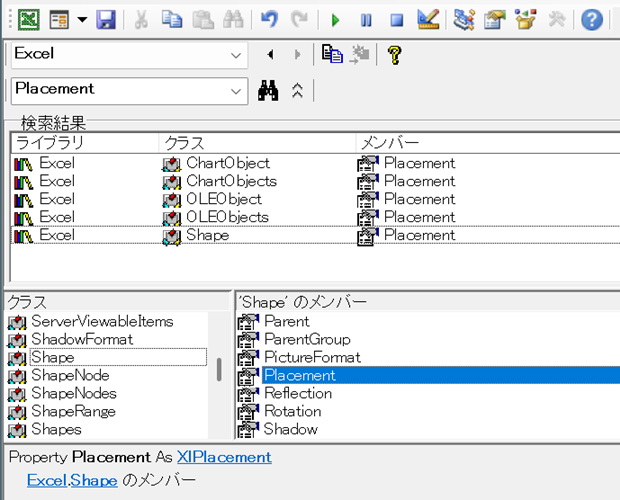Open the Insert object dropdown arrow
The width and height of the screenshot is (620, 500).
click(82, 19)
